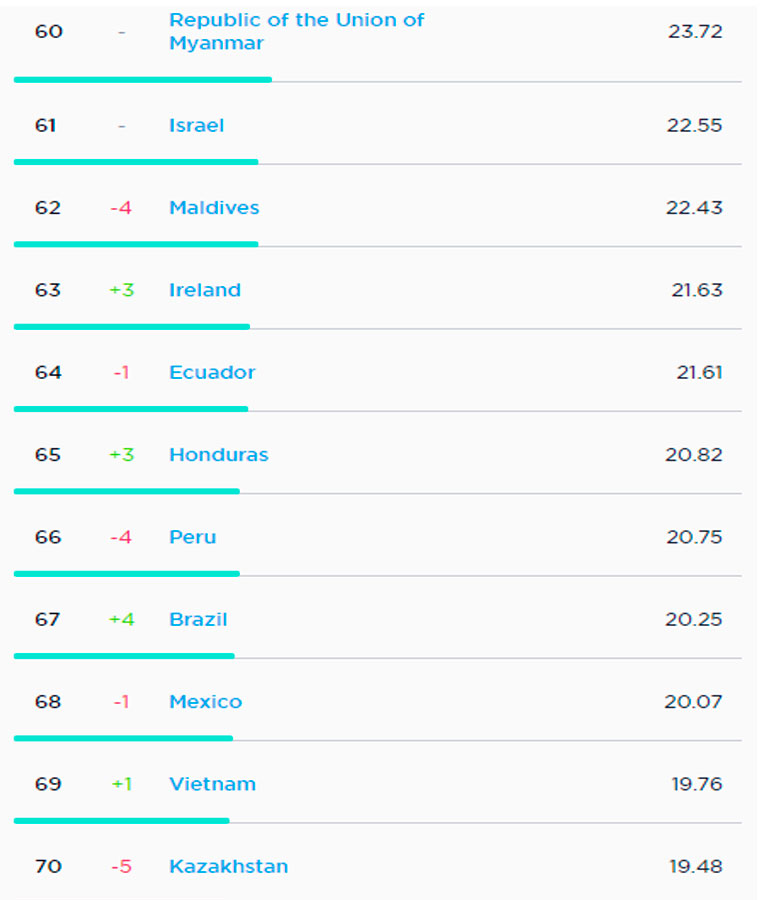Click rank number 67
This screenshot has width=760, height=900.
coord(47,619)
